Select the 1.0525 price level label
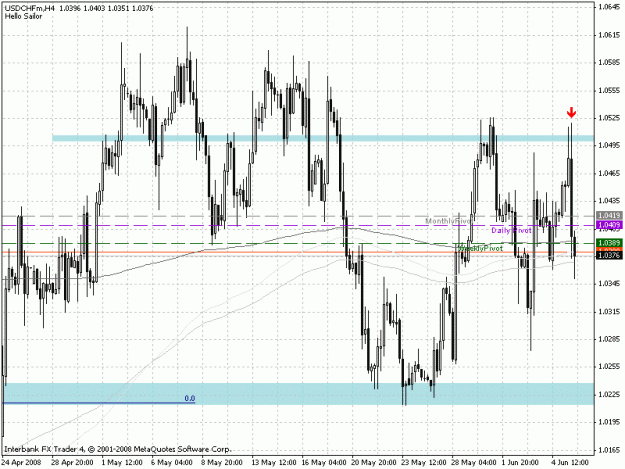The height and width of the screenshot is (469, 625). pos(609,118)
